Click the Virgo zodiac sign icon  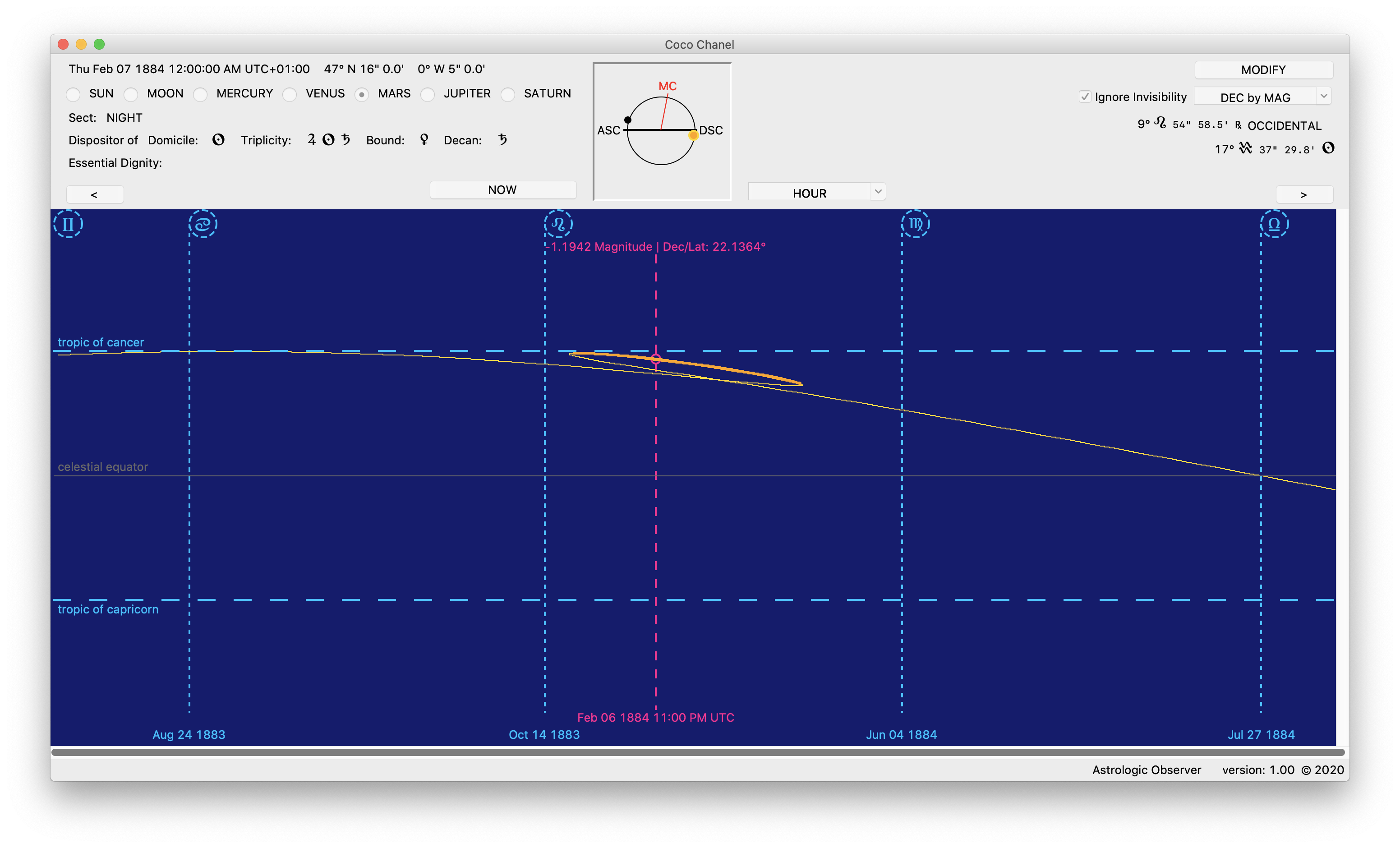915,224
